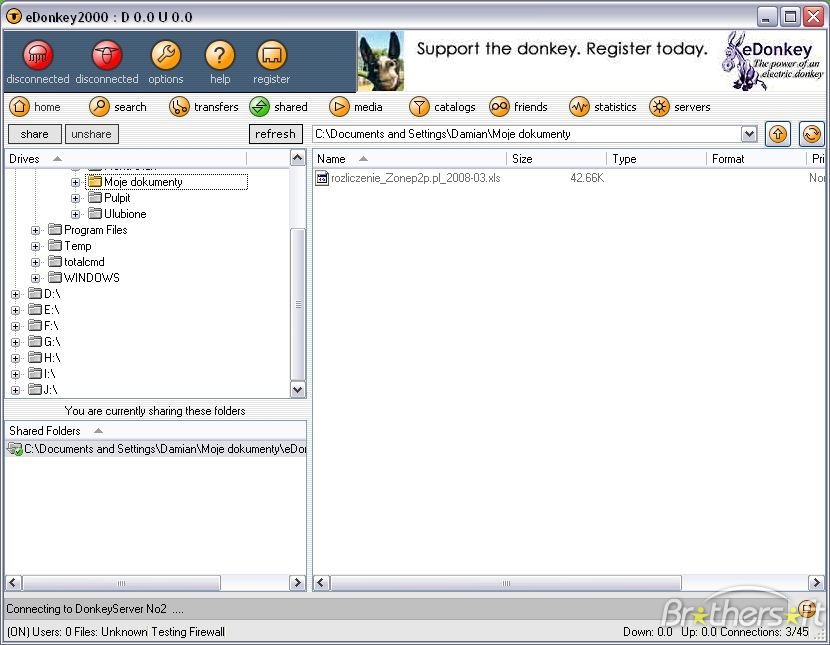The width and height of the screenshot is (830, 645).
Task: Click the help question mark icon
Action: [x=220, y=55]
